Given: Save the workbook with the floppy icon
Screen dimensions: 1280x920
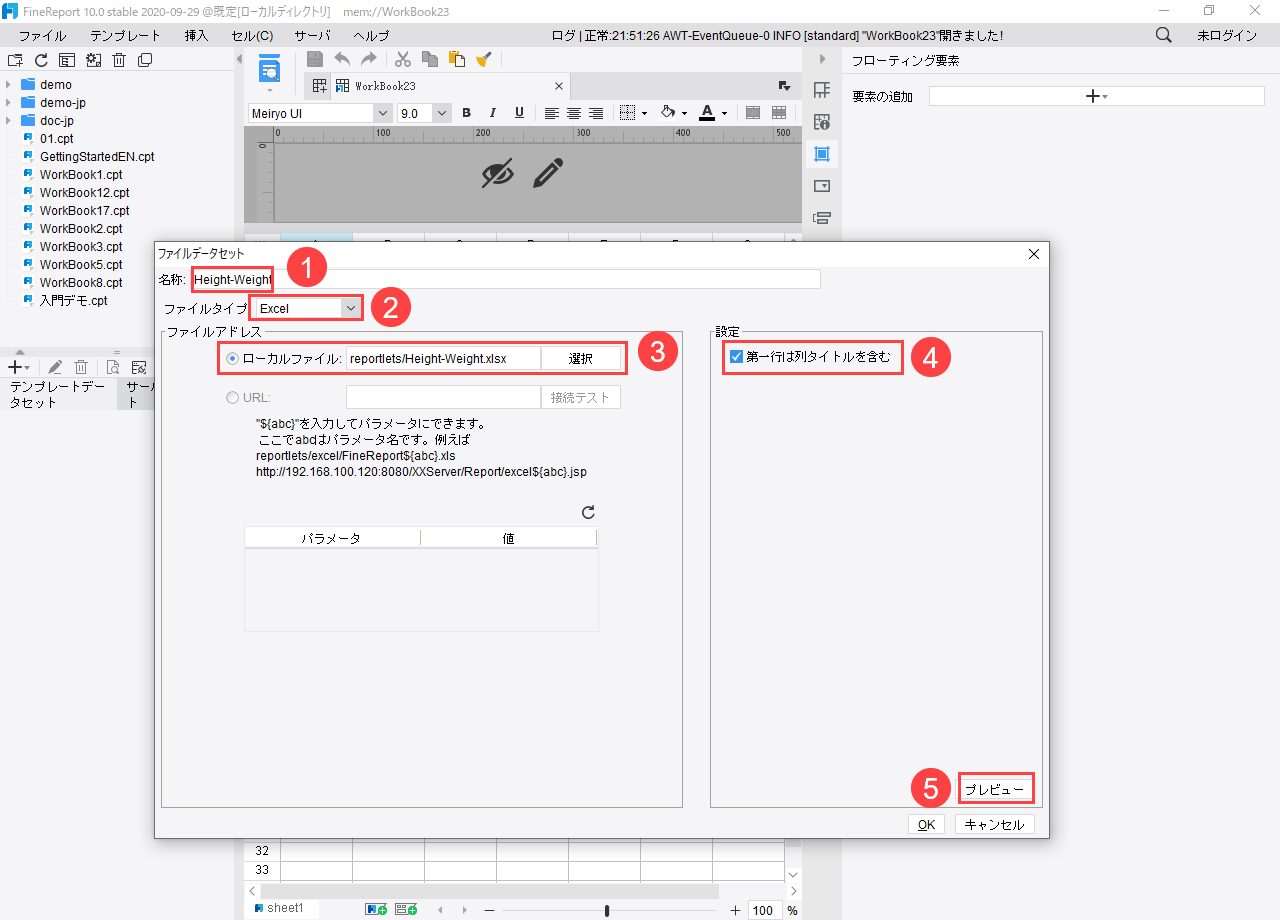Looking at the screenshot, I should tap(315, 59).
